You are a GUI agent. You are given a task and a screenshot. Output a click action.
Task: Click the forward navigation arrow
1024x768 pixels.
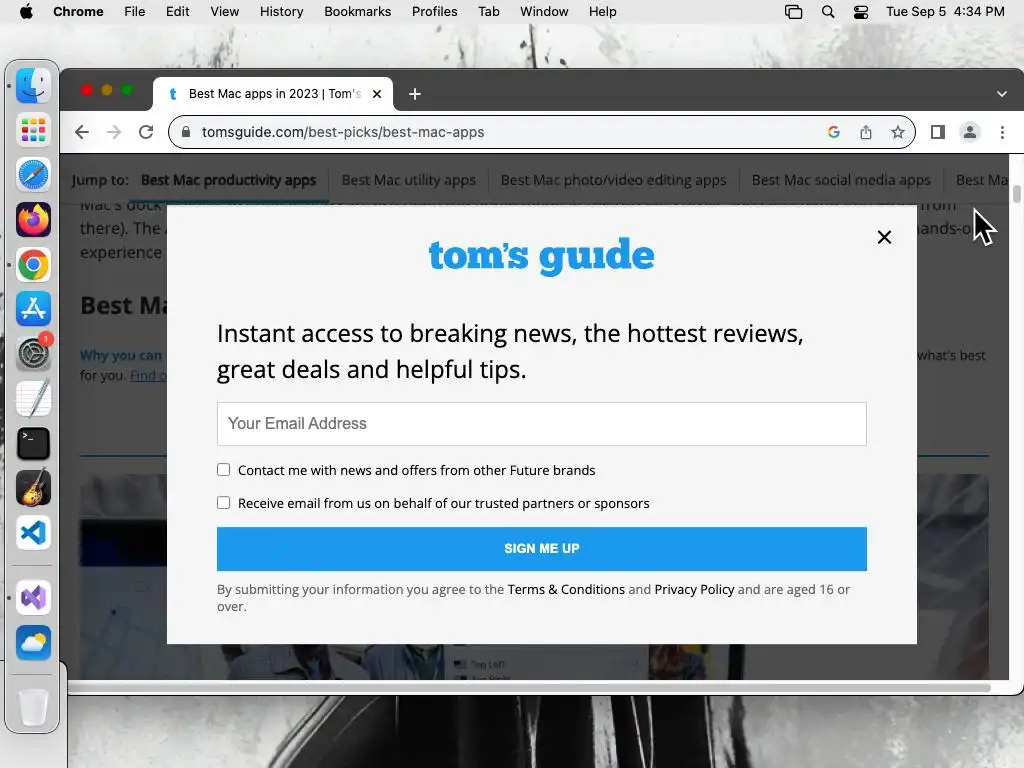114,132
